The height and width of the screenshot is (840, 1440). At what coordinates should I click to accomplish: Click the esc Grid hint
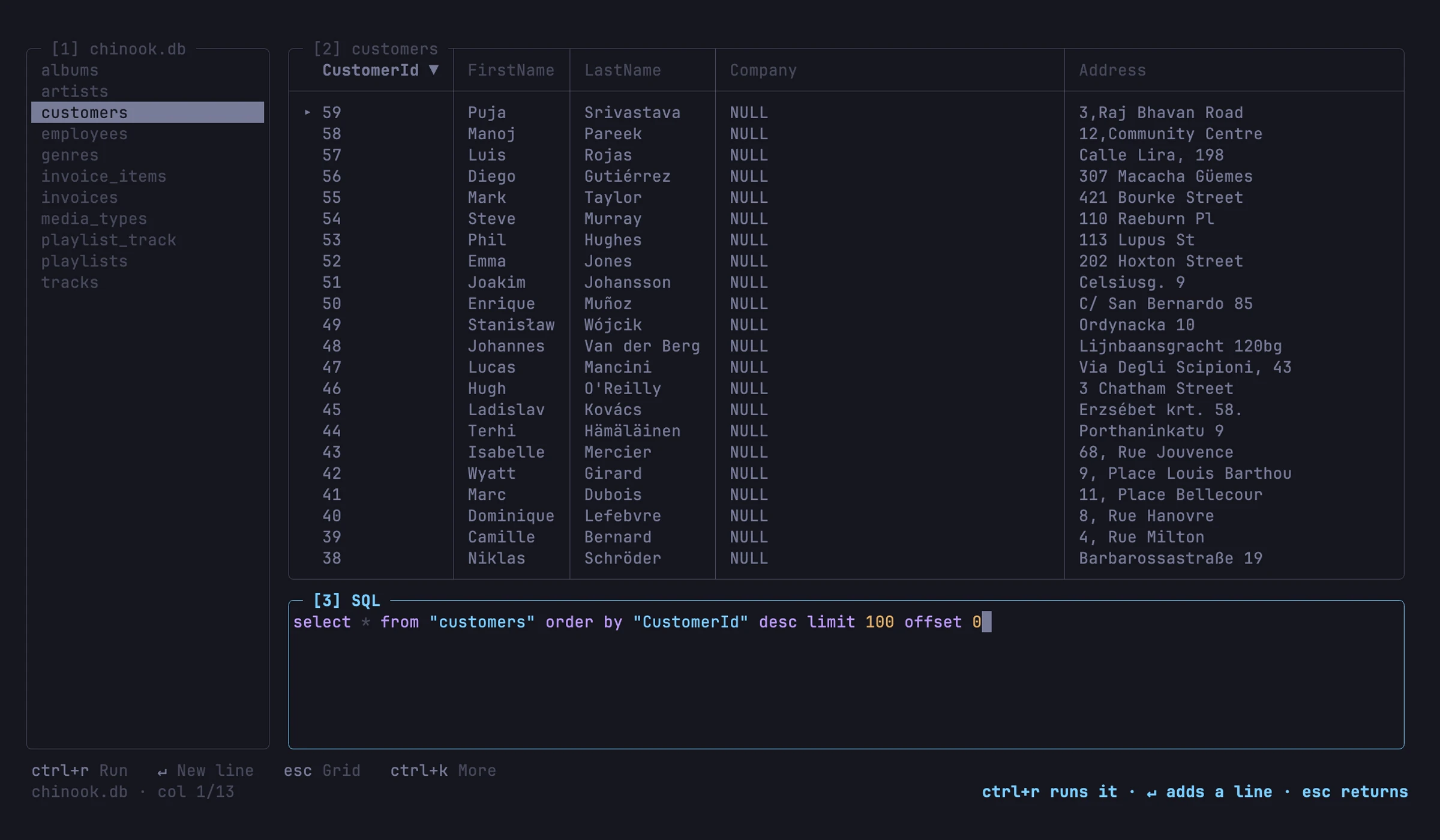322,770
